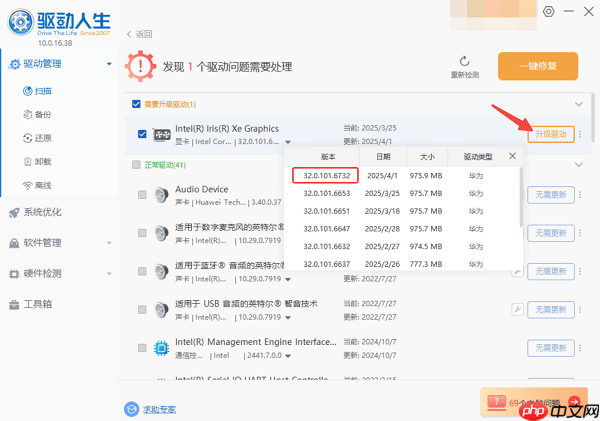Collapse the 正常驱动 group chevron
This screenshot has height=421, width=600.
click(579, 165)
